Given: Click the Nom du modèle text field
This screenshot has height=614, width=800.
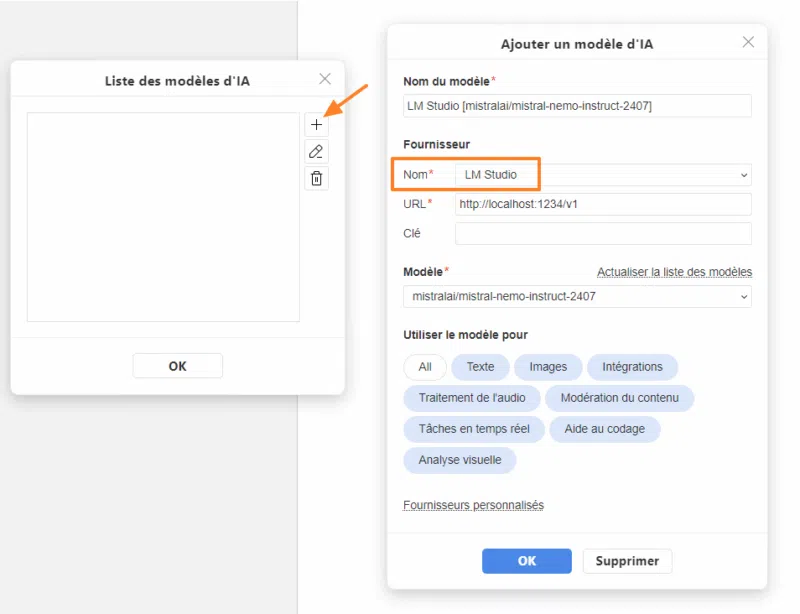Looking at the screenshot, I should point(577,105).
